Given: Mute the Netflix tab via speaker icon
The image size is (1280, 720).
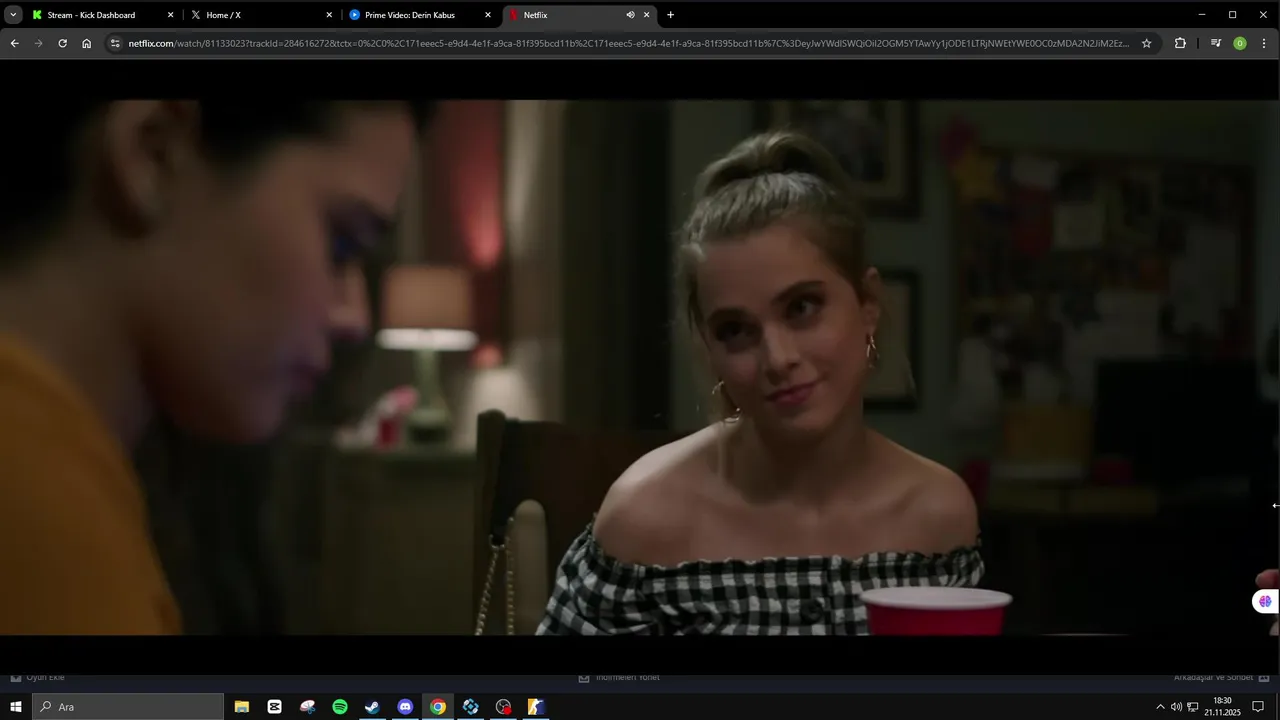Looking at the screenshot, I should coord(630,15).
